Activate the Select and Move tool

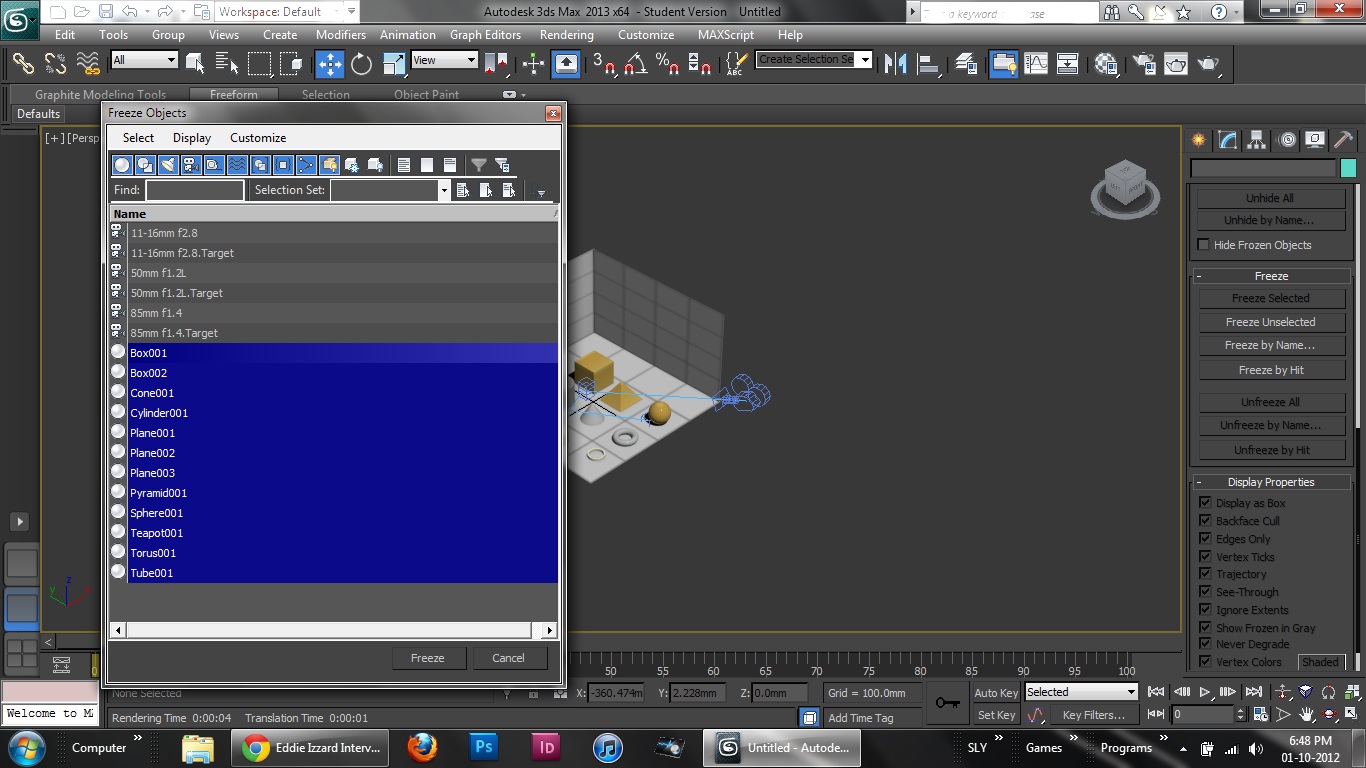[x=330, y=64]
